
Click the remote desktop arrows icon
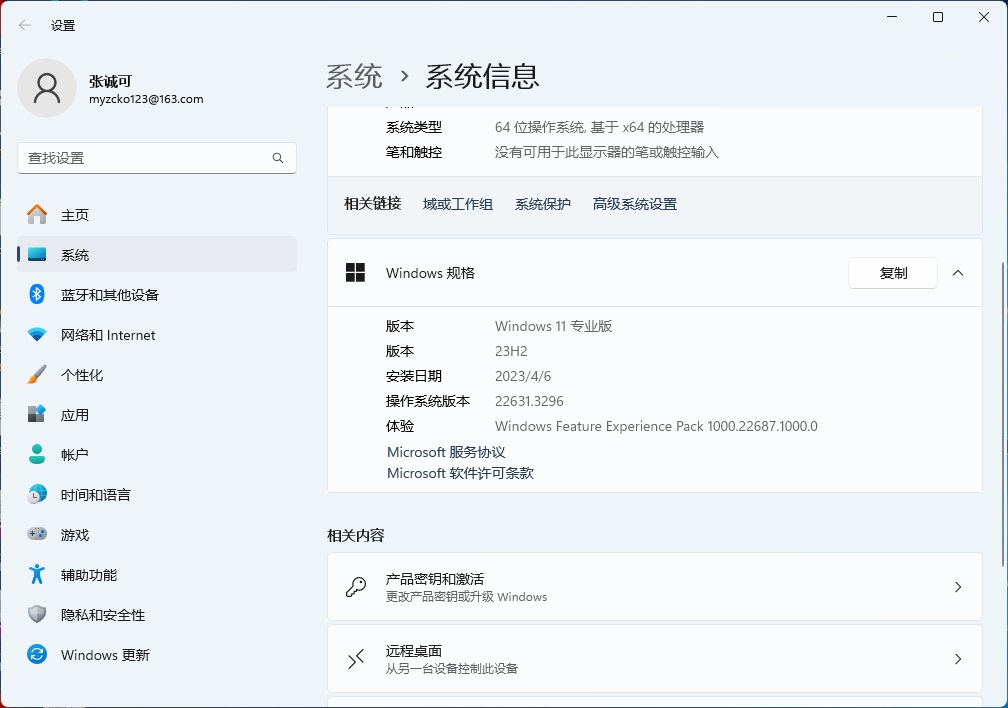(356, 658)
